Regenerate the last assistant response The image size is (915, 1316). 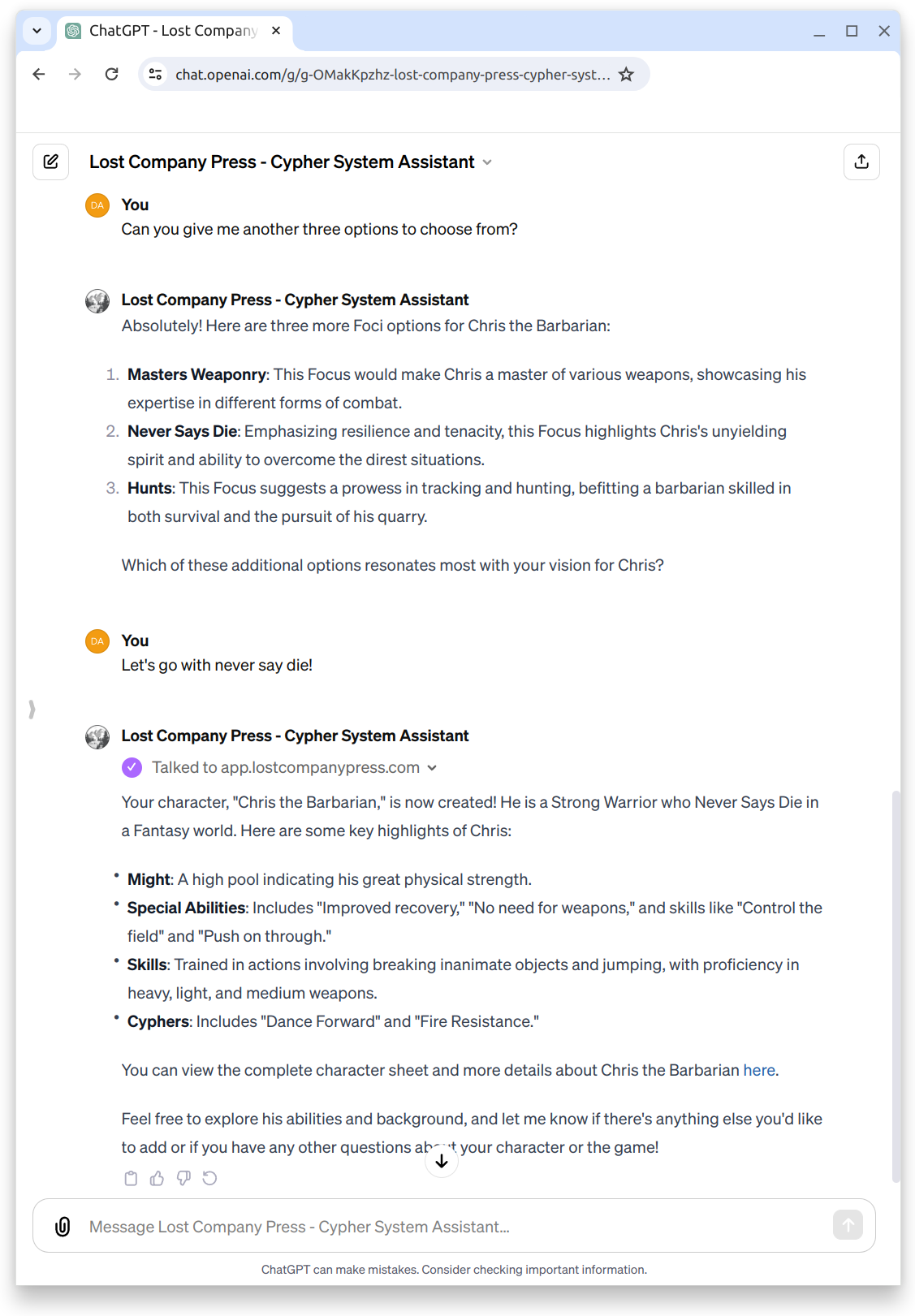pos(210,1178)
